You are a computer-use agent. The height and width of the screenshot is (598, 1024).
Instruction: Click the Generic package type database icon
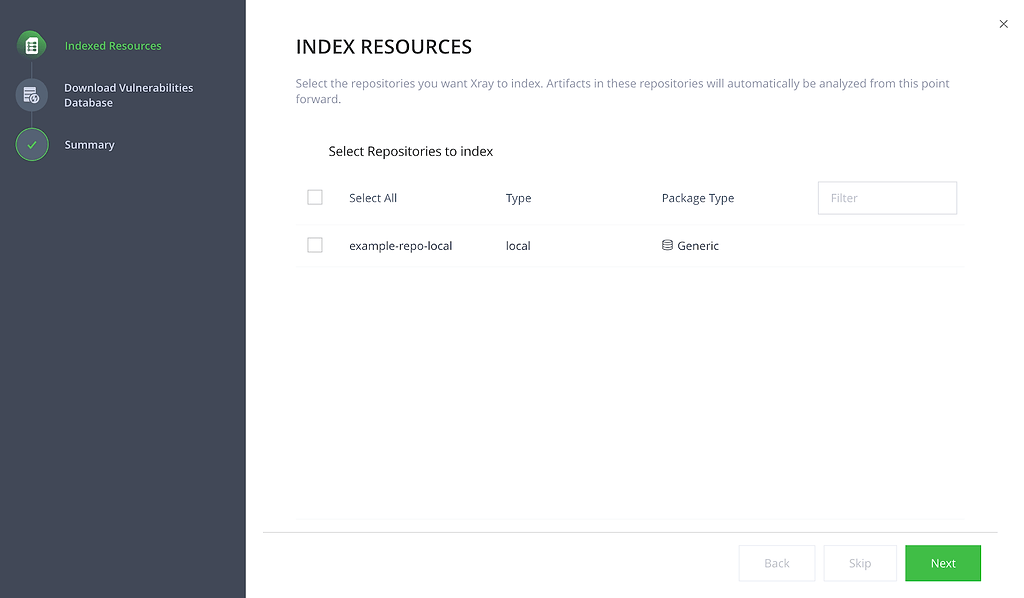pyautogui.click(x=667, y=245)
